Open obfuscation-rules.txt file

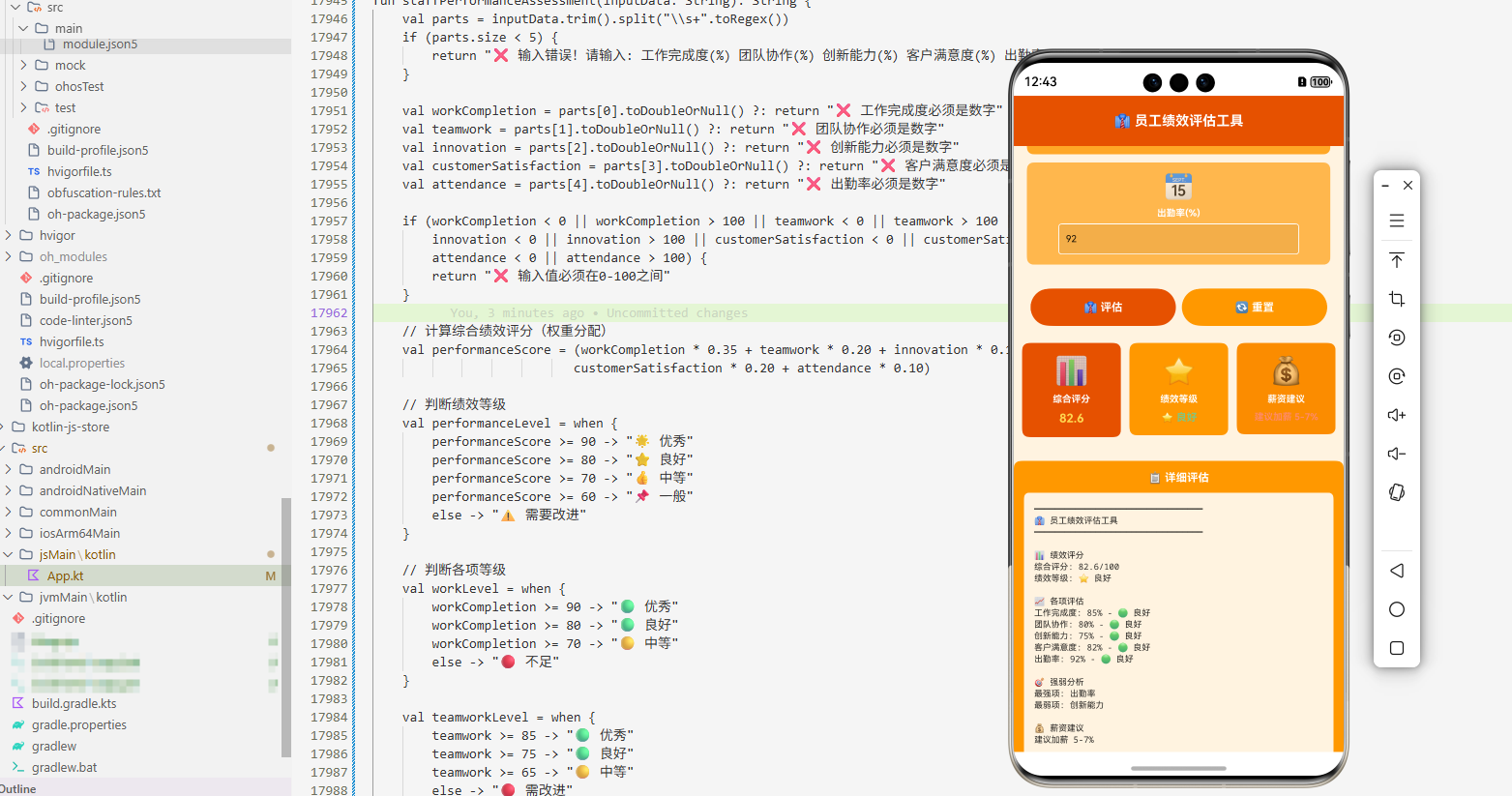(x=104, y=192)
